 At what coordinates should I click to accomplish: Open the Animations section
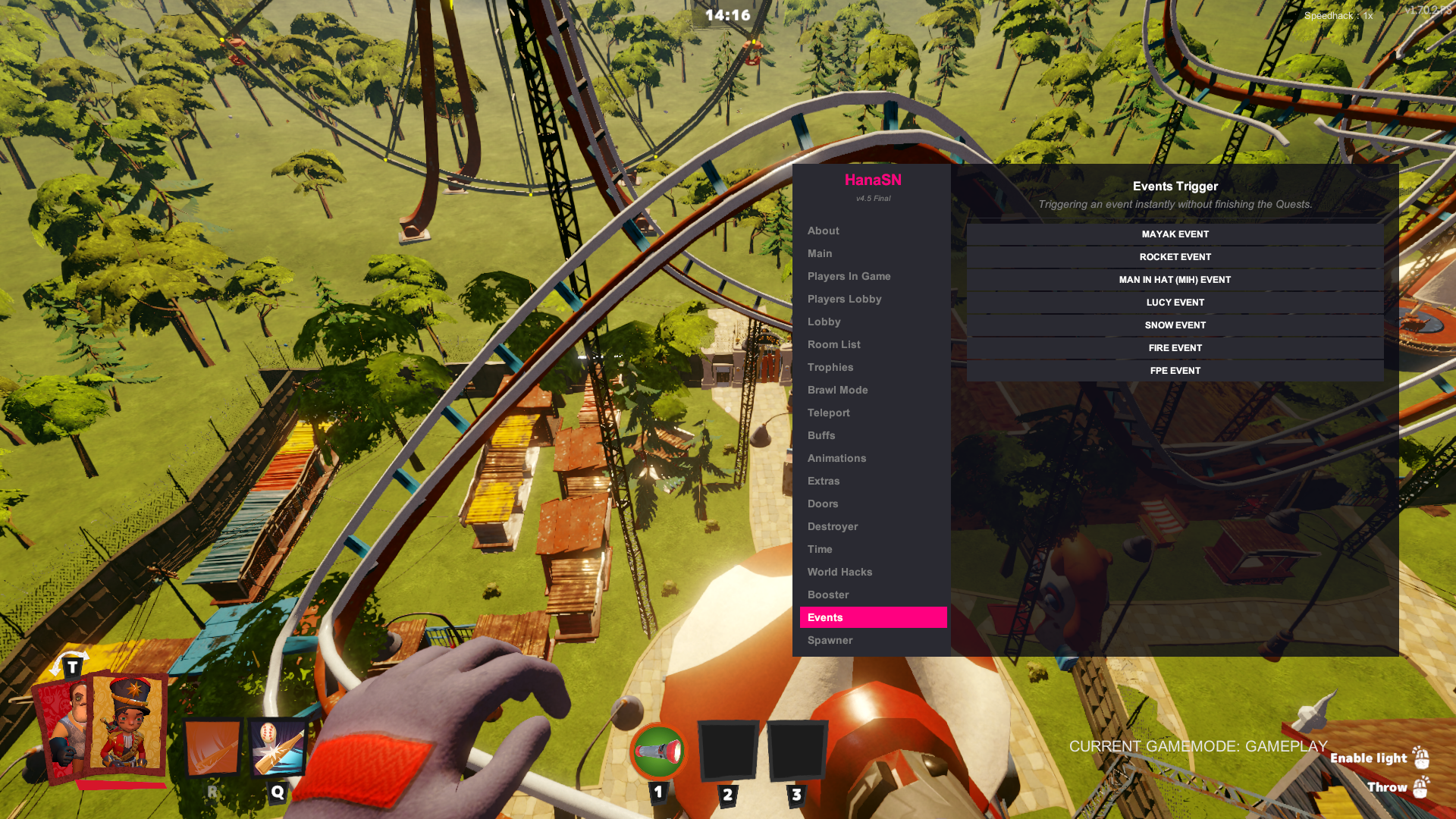873,458
